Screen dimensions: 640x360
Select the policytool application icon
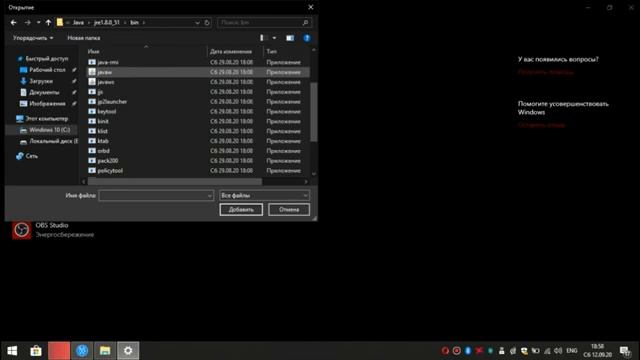92,171
